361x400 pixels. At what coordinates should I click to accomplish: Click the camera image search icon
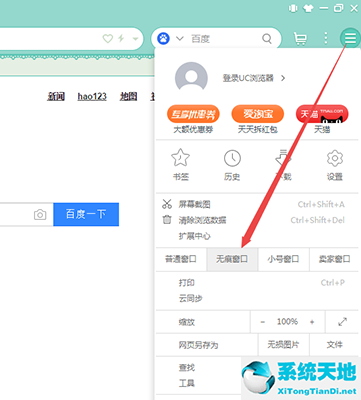40,214
